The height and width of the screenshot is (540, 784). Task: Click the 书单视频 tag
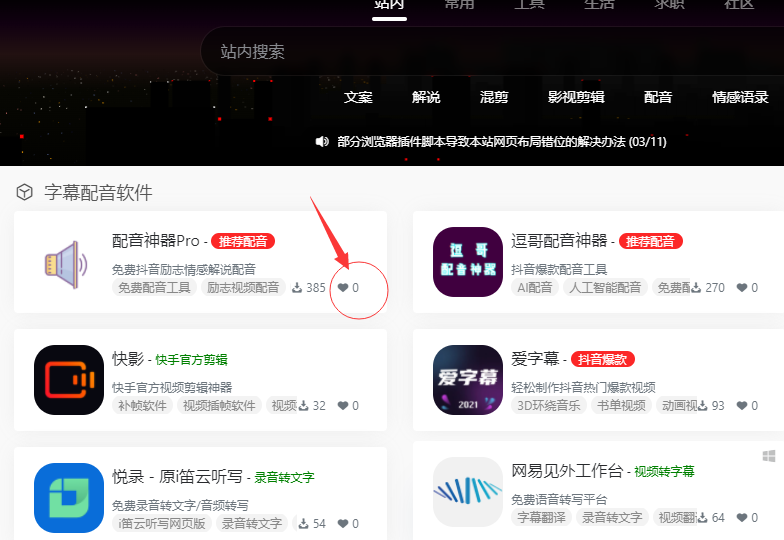tap(622, 406)
